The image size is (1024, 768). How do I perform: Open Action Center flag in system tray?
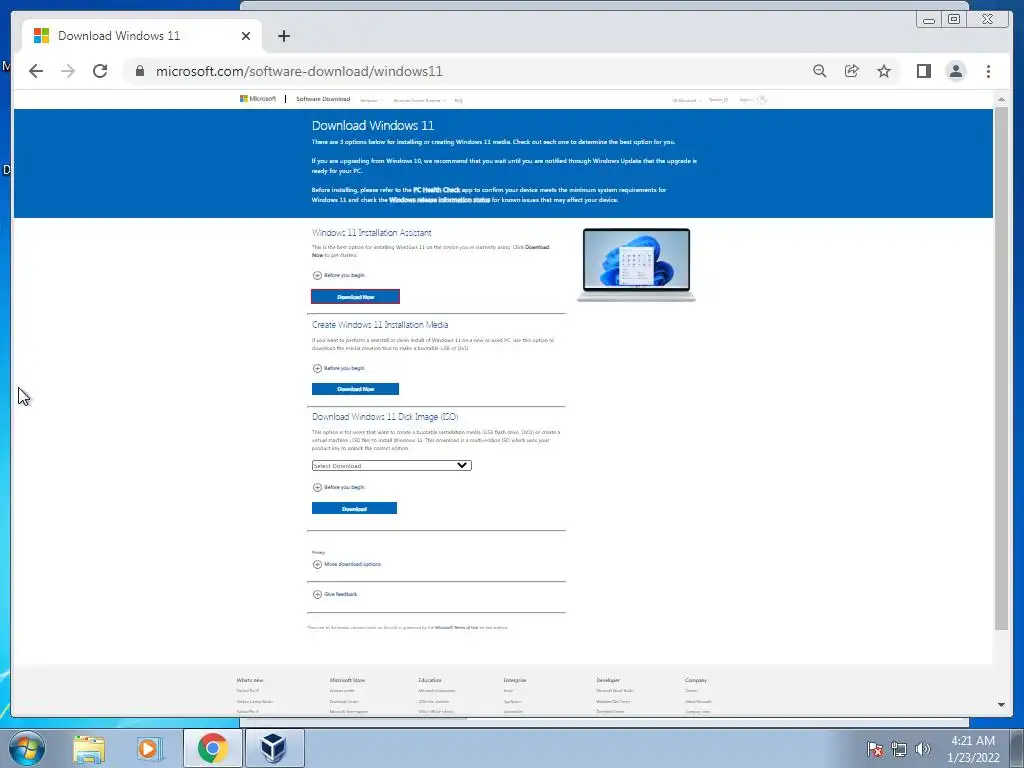[875, 749]
